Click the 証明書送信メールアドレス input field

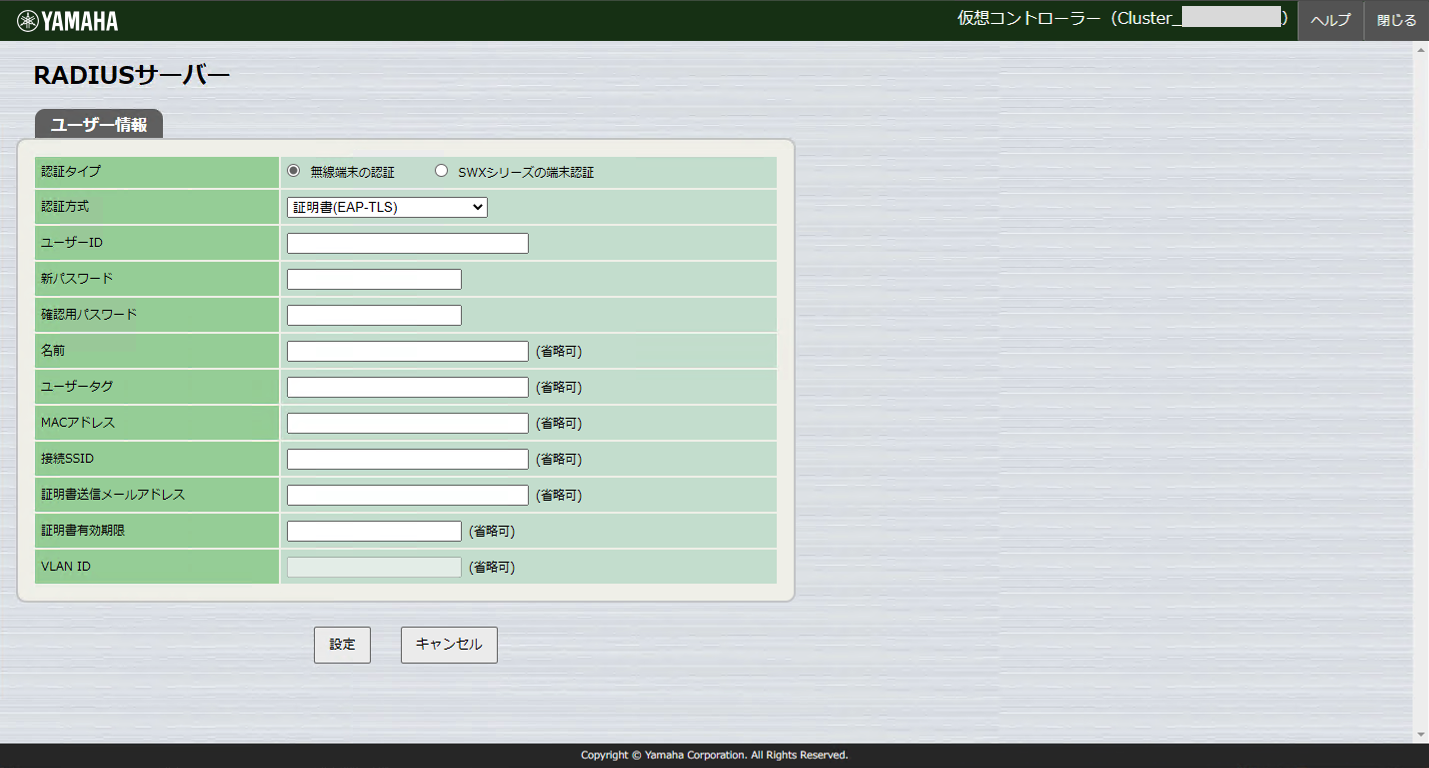(x=406, y=494)
